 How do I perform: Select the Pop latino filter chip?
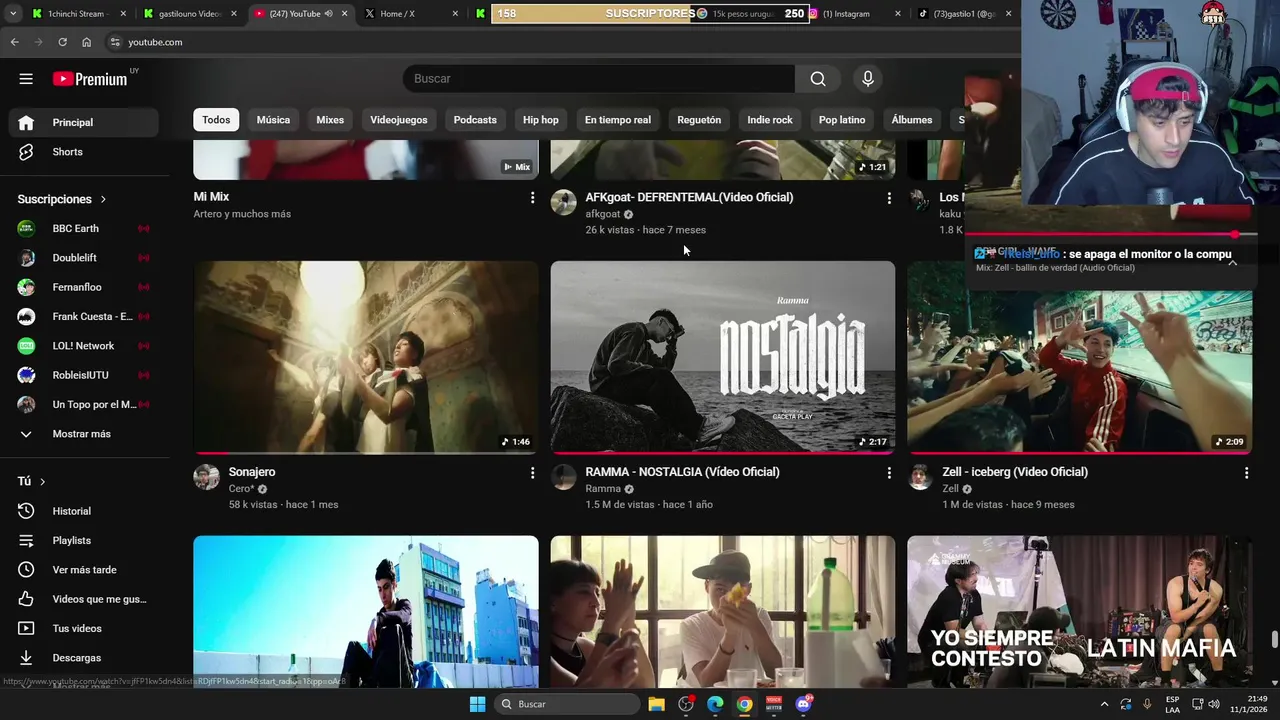(842, 120)
